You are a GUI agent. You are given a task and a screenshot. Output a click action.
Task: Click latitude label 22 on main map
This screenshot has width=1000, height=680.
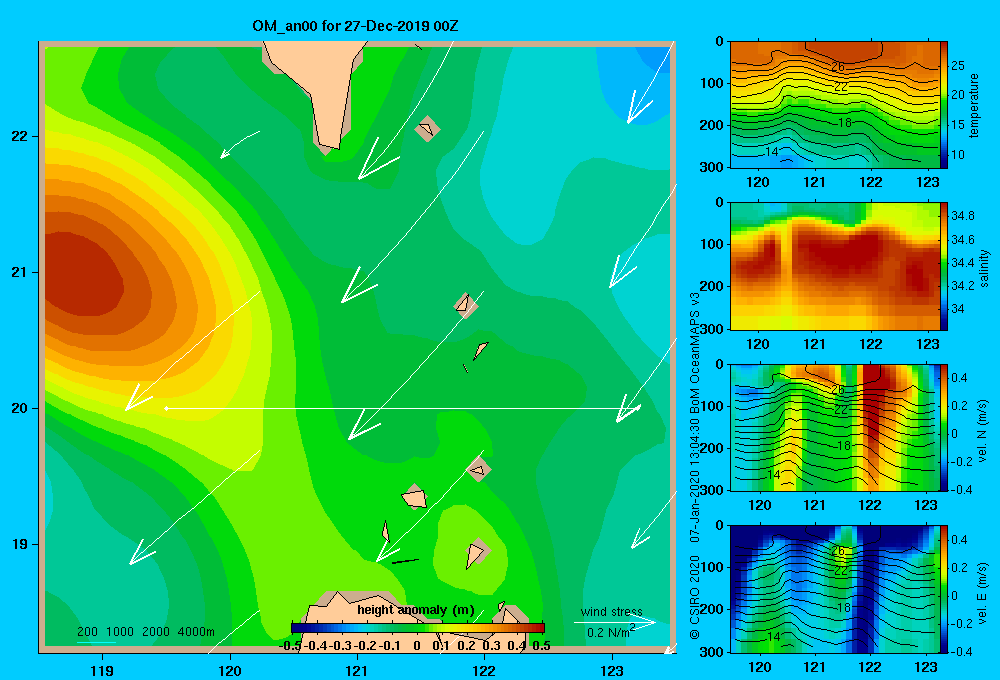(20, 137)
